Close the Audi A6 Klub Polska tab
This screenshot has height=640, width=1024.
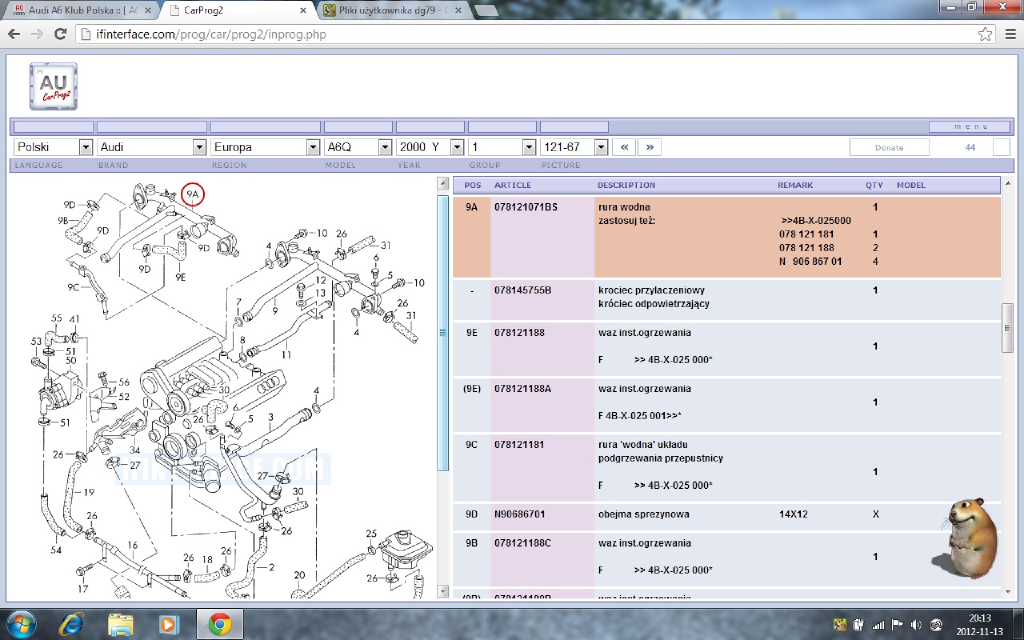(x=148, y=10)
